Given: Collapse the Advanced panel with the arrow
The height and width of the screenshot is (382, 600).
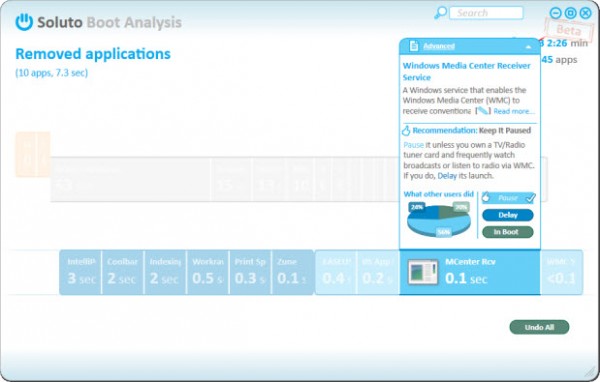Looking at the screenshot, I should 528,47.
